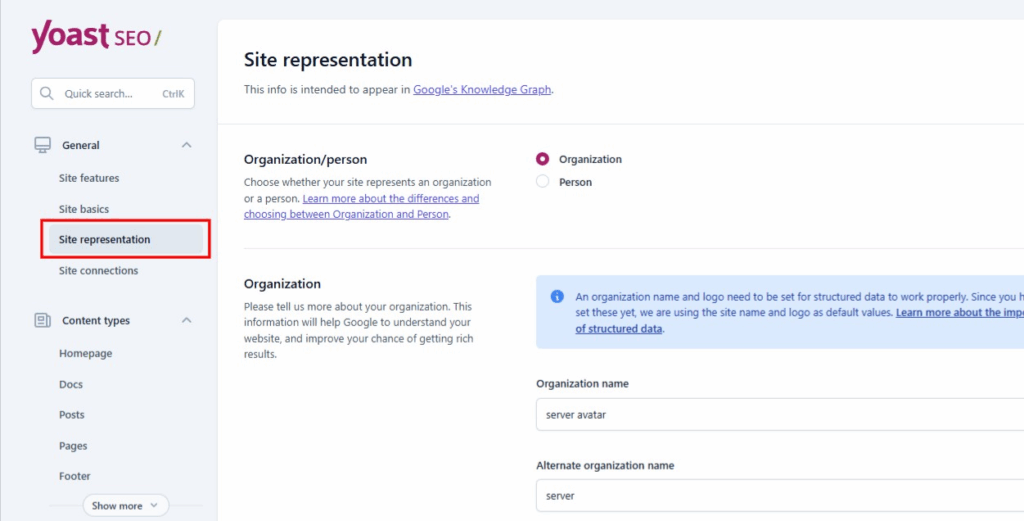This screenshot has width=1024, height=521.
Task: Click the Organization/person section heading
Action: tap(305, 159)
